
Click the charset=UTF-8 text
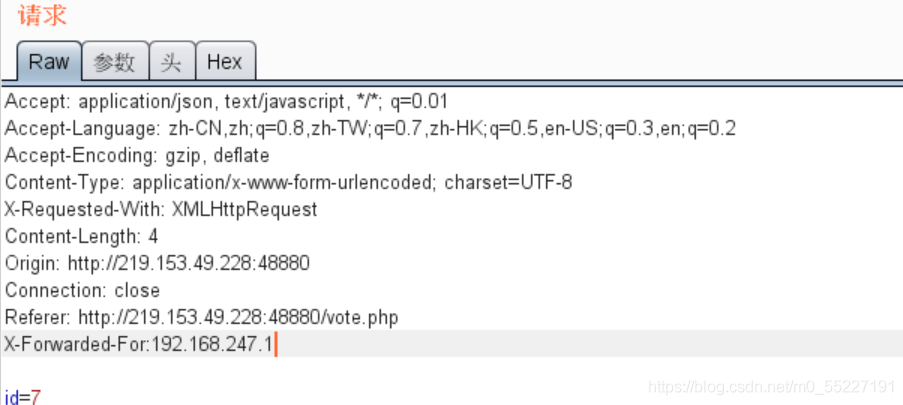(509, 183)
